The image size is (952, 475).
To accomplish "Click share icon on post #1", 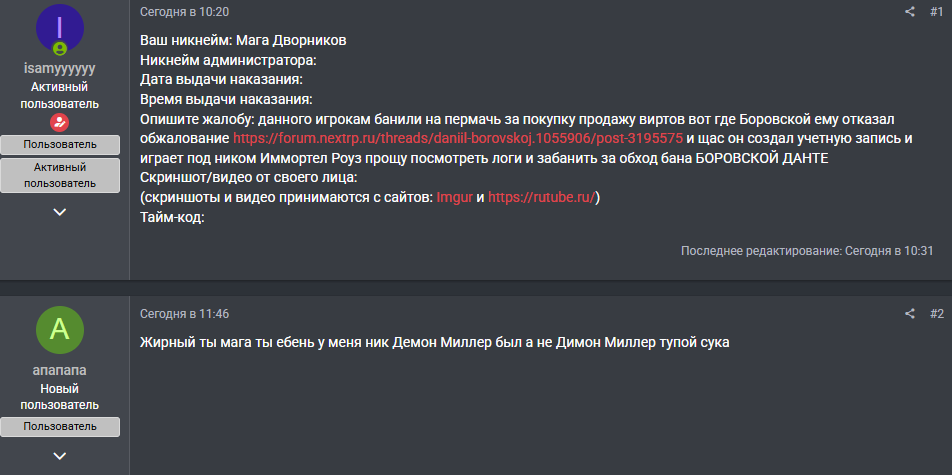I will 909,12.
